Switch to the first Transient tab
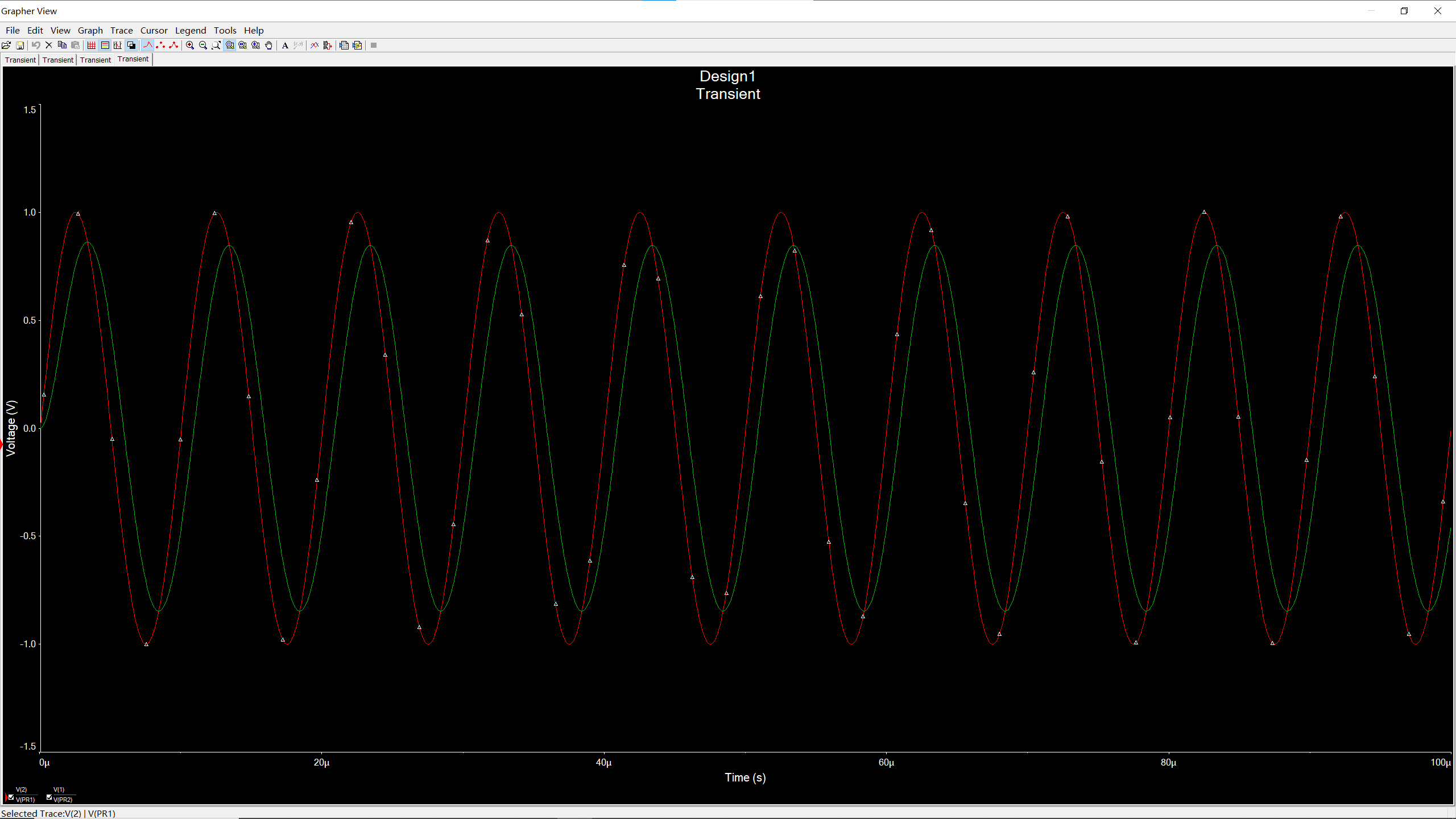1456x819 pixels. [x=20, y=60]
